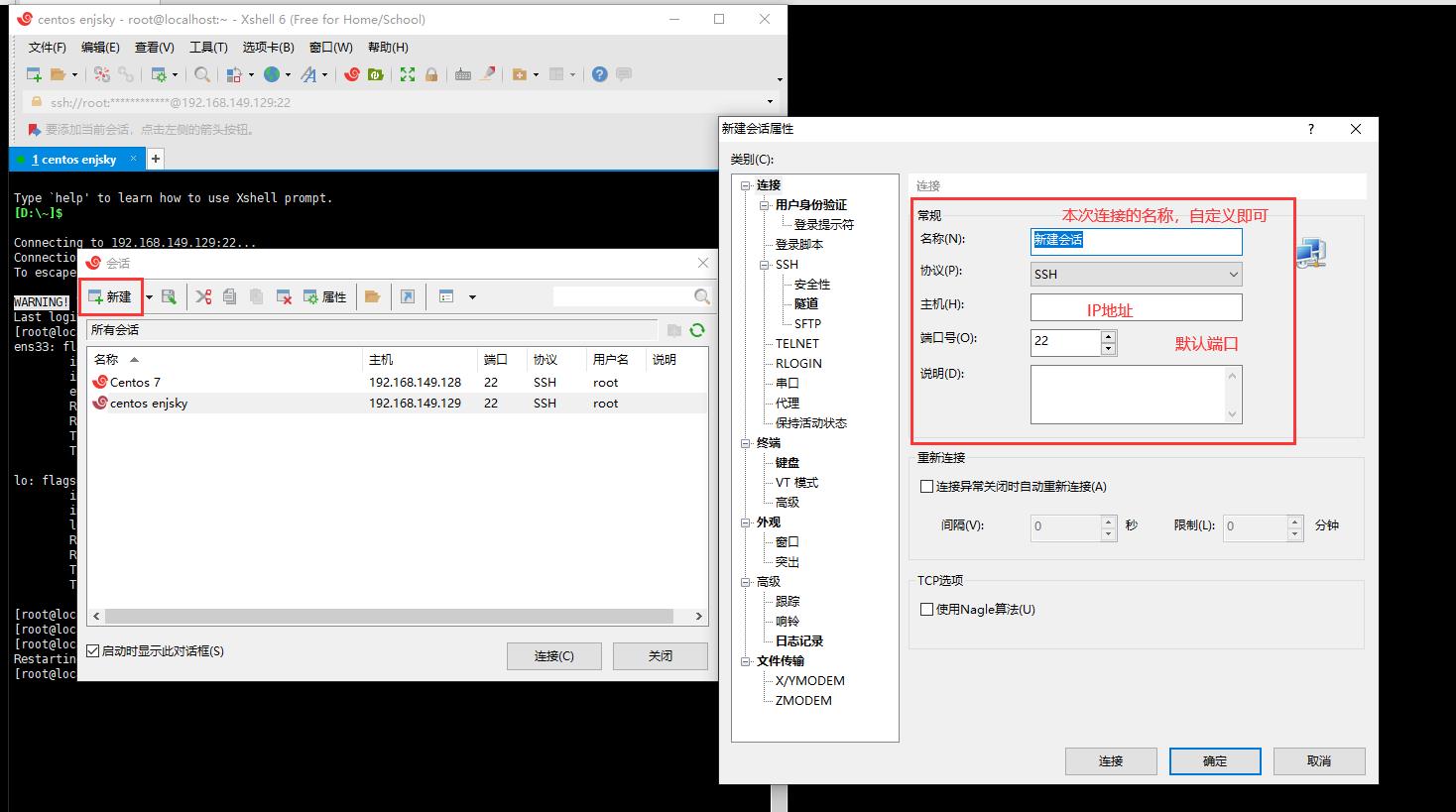1456x812 pixels.
Task: Click bookmark flag icon in add-session hint bar
Action: point(34,129)
